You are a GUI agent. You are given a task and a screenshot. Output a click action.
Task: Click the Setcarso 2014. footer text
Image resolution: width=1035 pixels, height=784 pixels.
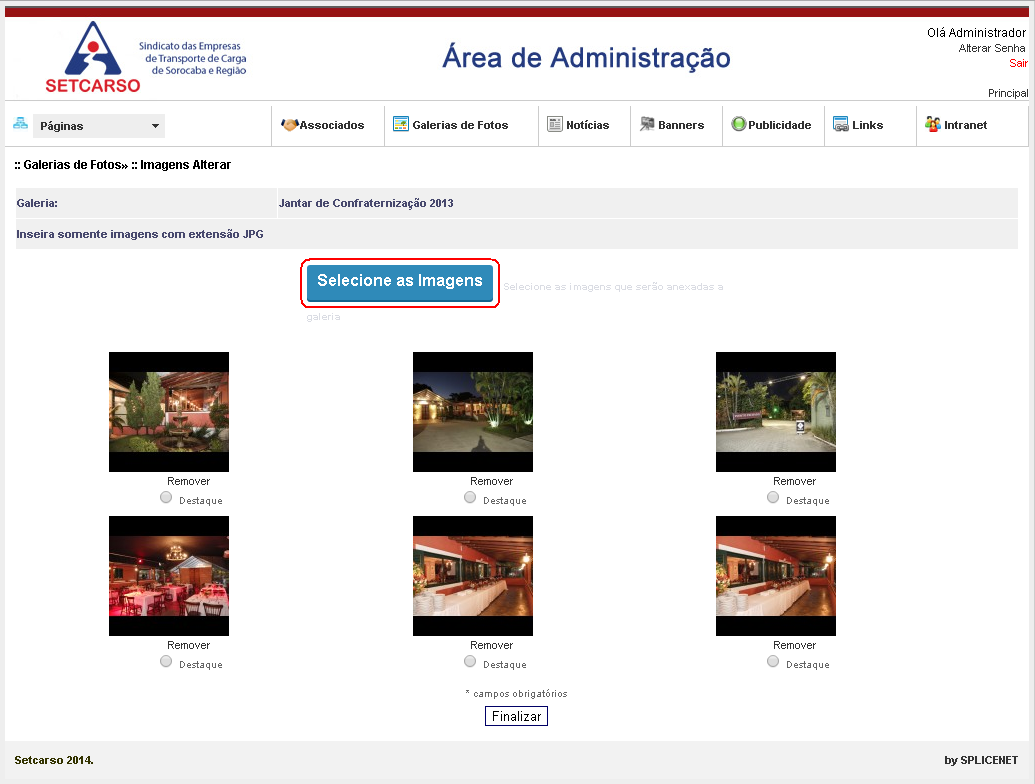tap(54, 760)
